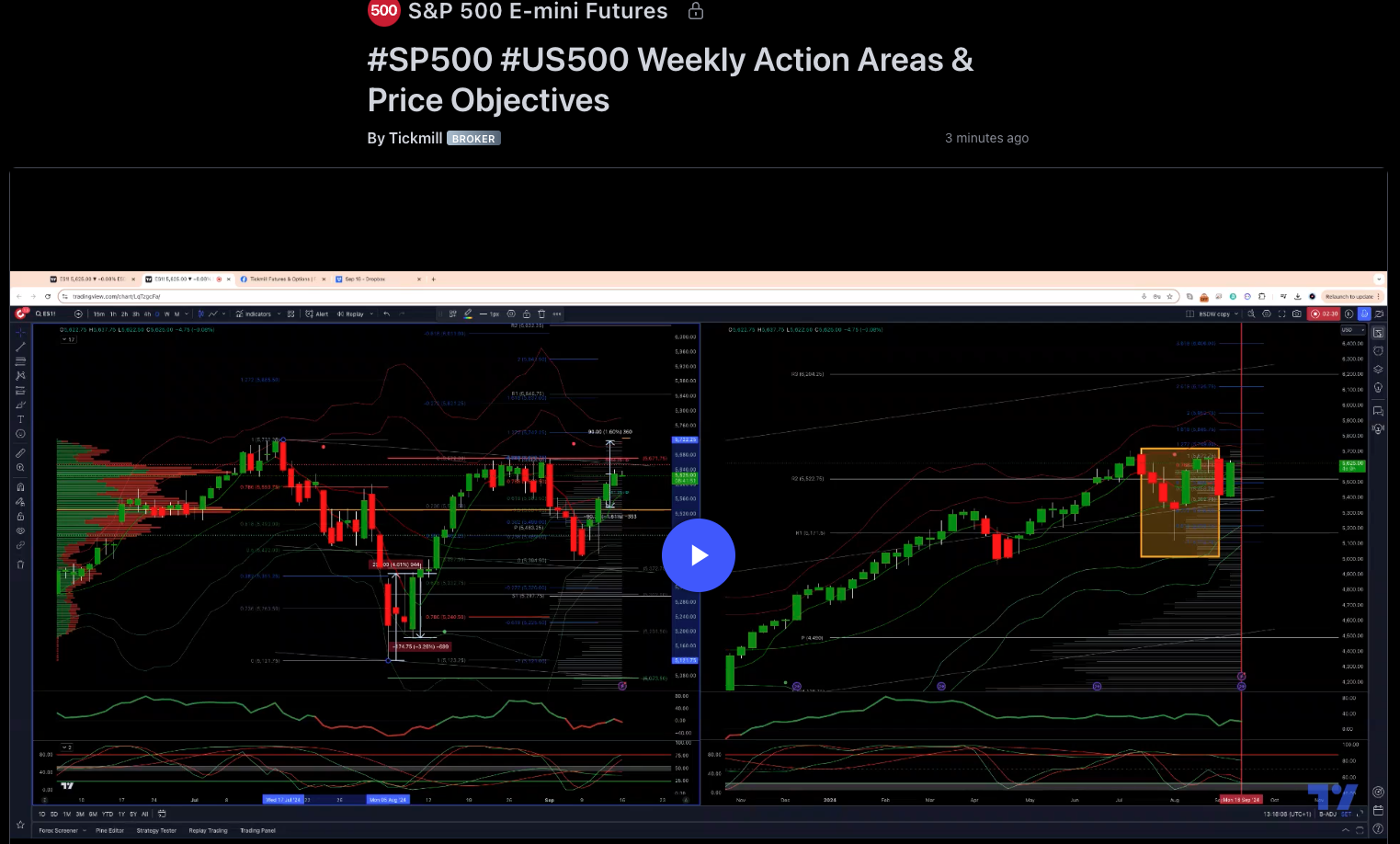Screen dimensions: 1400x844
Task: Open the indicator templates grid icon
Action: coord(290,314)
